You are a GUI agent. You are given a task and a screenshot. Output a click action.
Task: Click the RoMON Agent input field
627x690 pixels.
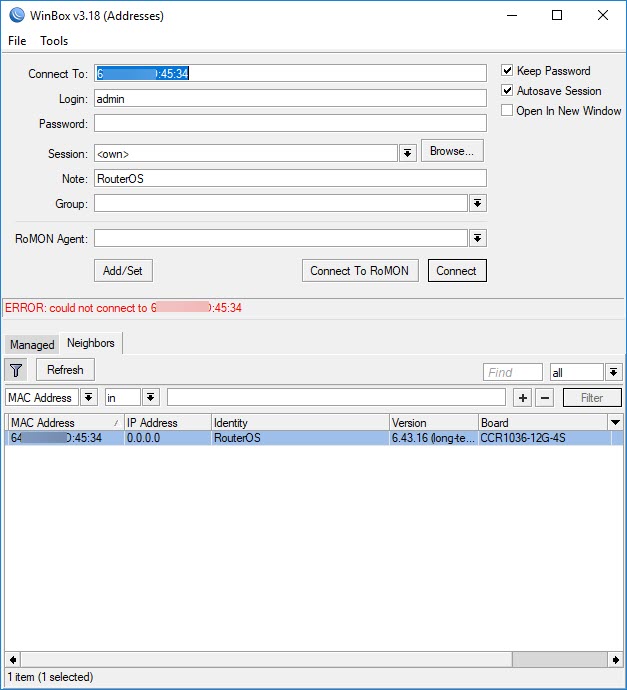pos(281,238)
